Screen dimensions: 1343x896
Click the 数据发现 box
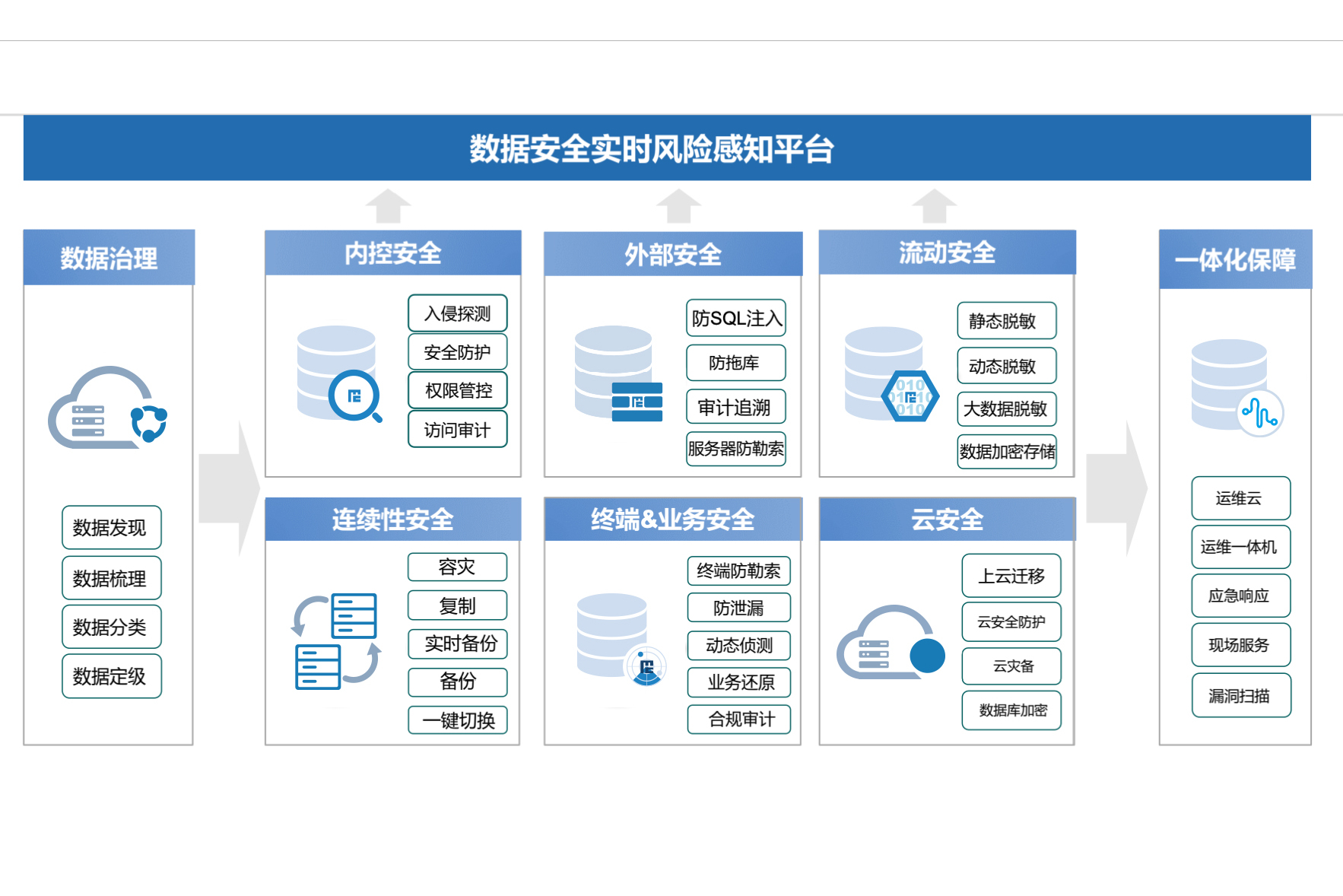tap(111, 527)
